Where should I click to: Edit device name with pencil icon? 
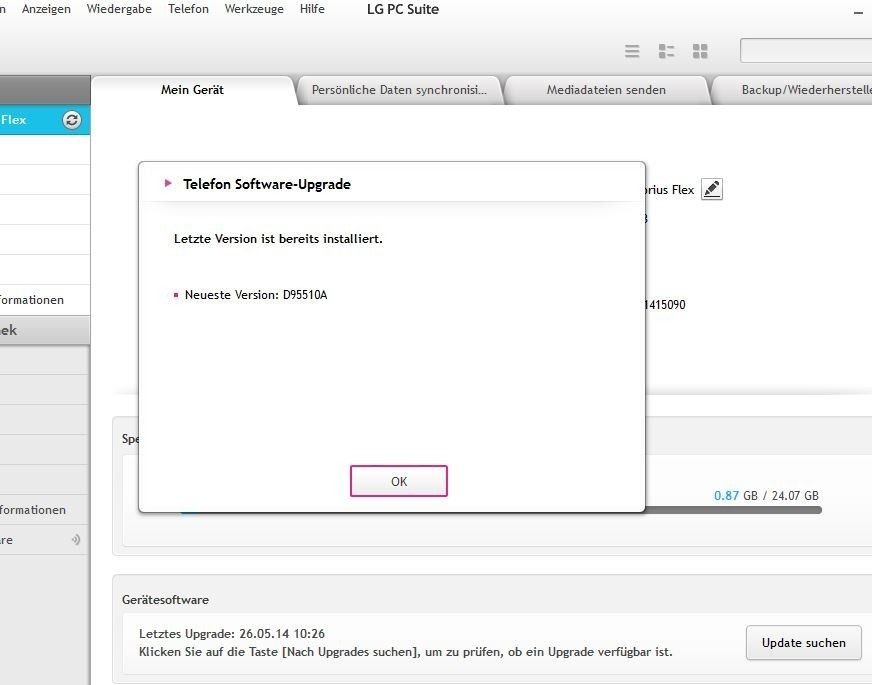coord(712,189)
